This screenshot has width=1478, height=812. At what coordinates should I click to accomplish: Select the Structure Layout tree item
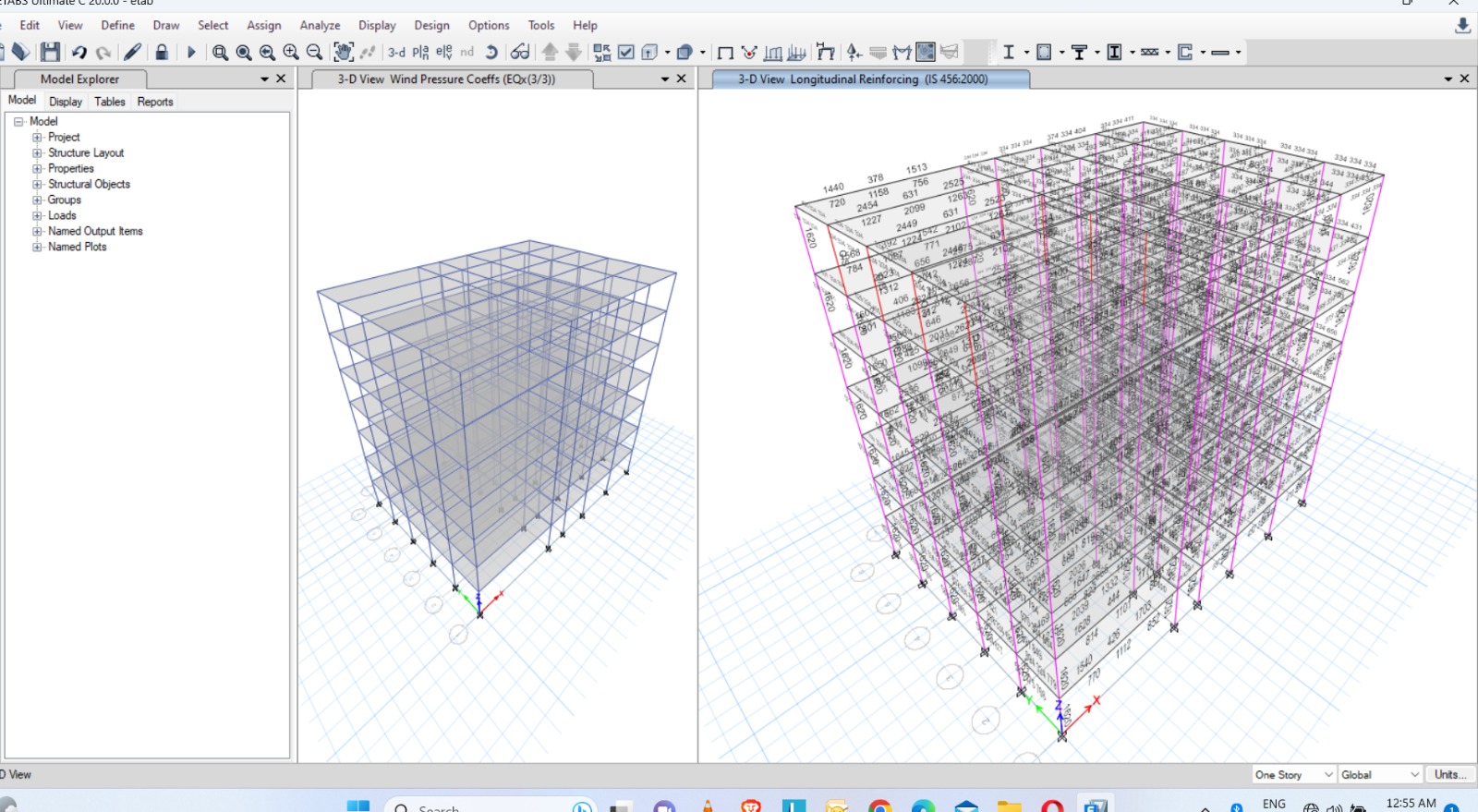(x=86, y=153)
